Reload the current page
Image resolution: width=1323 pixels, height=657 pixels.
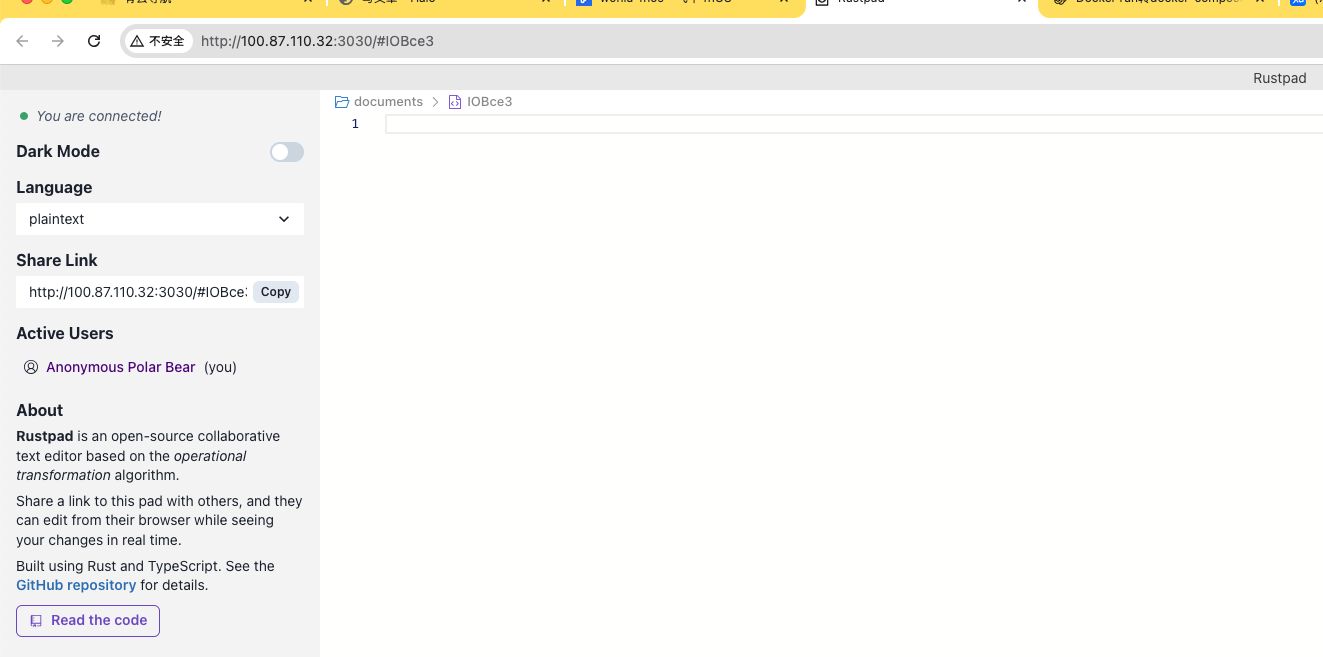94,41
